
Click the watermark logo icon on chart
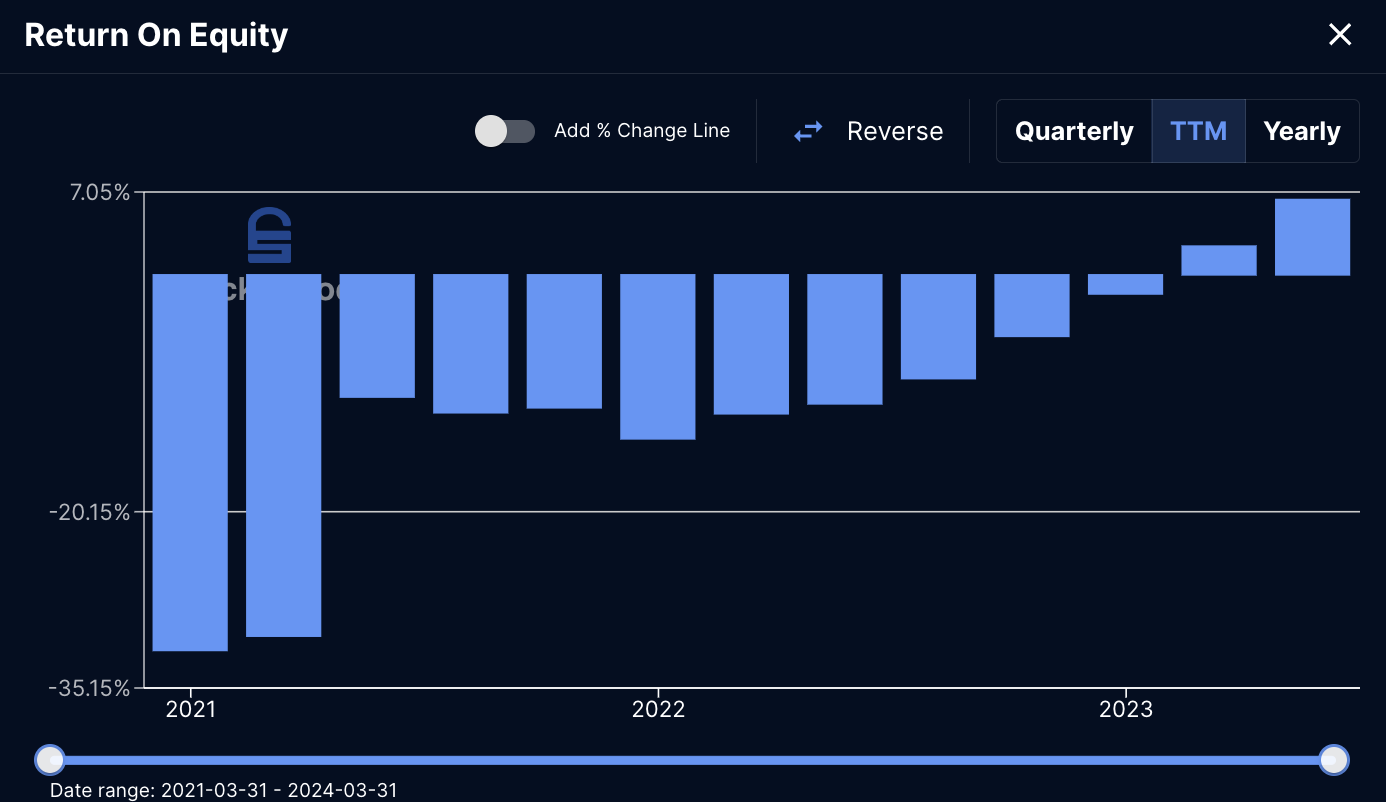pos(269,236)
